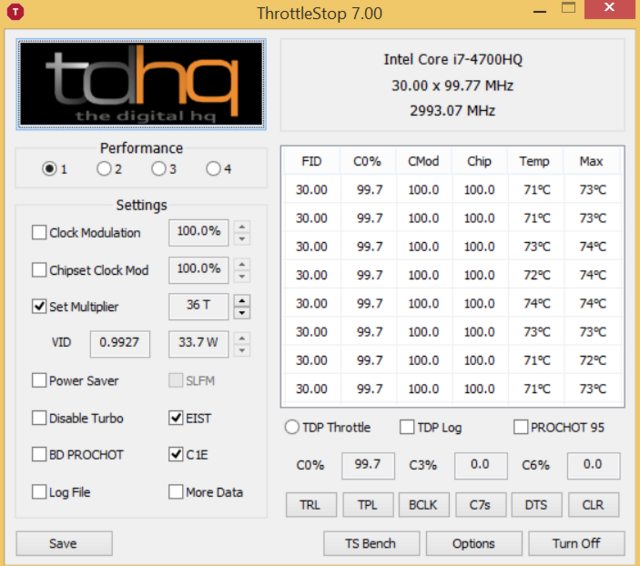Click the C6% 0.0 readout field
This screenshot has width=640, height=566.
[x=593, y=465]
